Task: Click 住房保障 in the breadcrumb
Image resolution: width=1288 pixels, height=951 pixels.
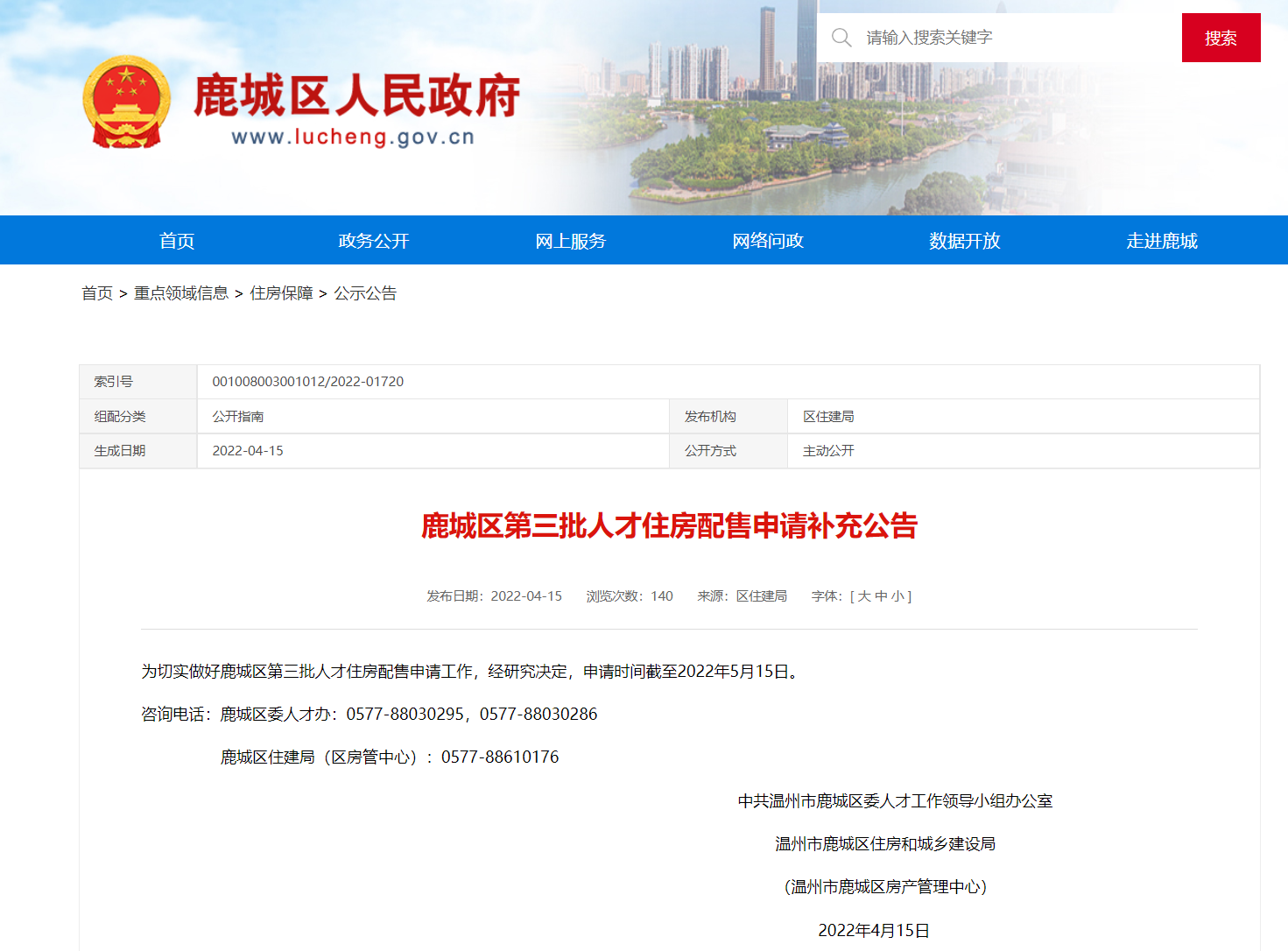Action: [281, 293]
